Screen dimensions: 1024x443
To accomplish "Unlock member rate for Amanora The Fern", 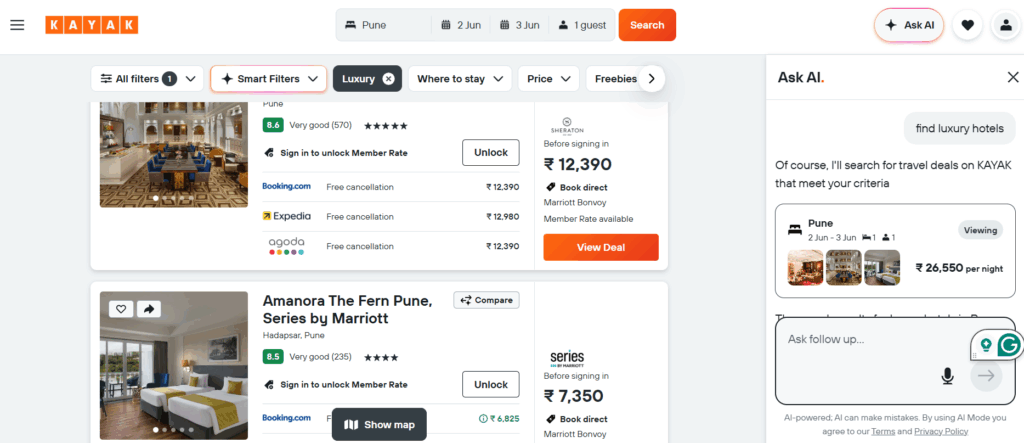I will point(490,384).
